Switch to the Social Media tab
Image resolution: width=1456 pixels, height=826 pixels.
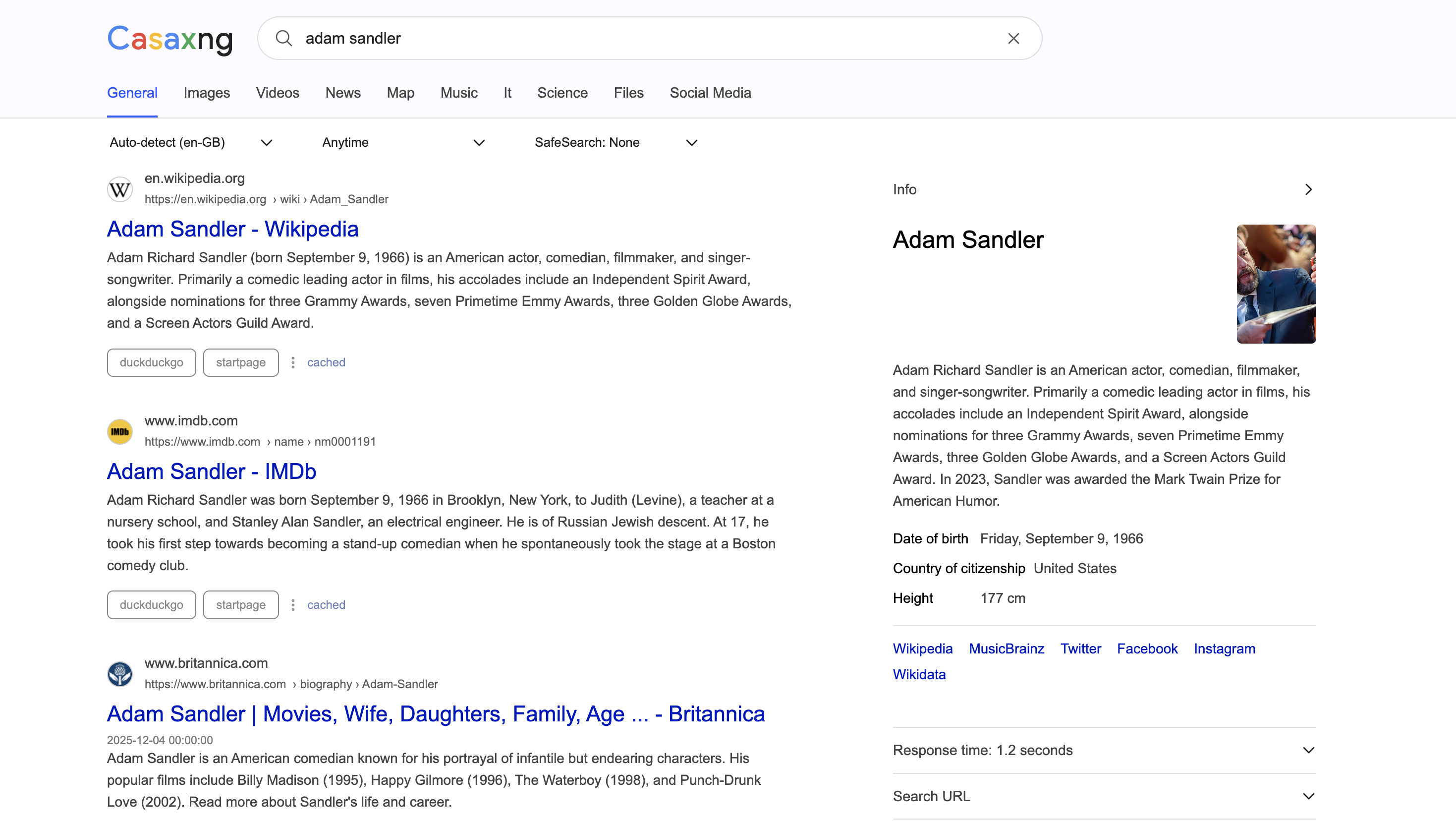click(710, 93)
